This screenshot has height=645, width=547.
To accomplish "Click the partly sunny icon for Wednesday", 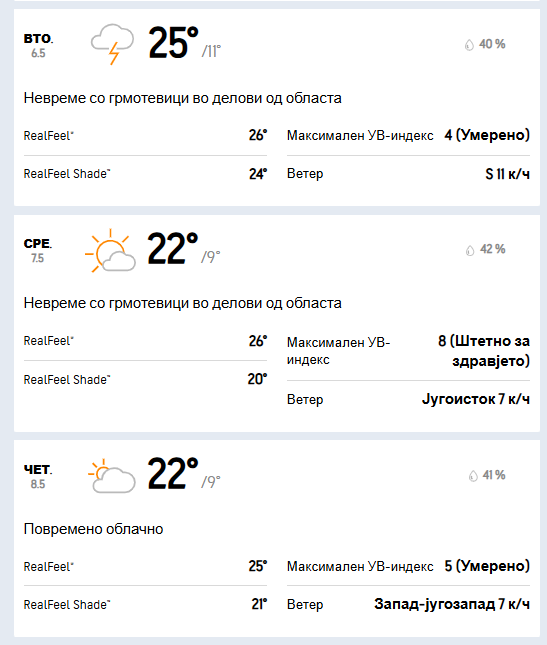I will click(110, 250).
